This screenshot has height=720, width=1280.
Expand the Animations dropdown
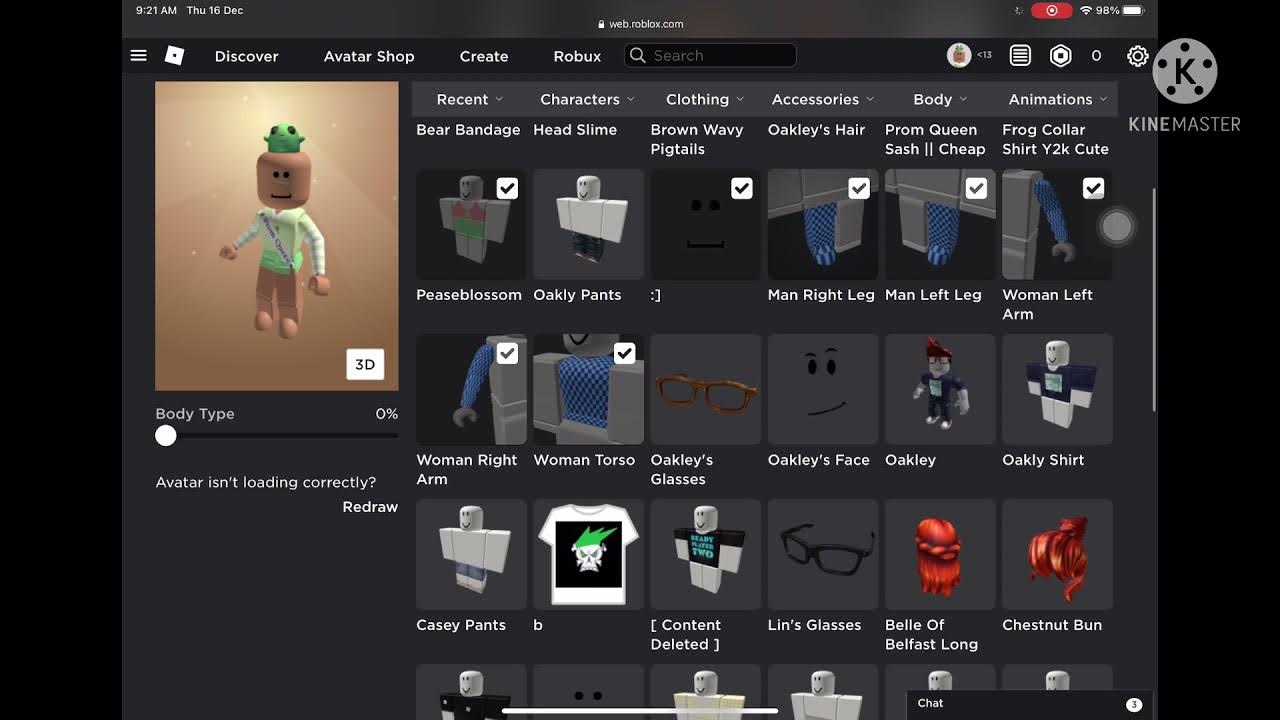[x=1058, y=99]
